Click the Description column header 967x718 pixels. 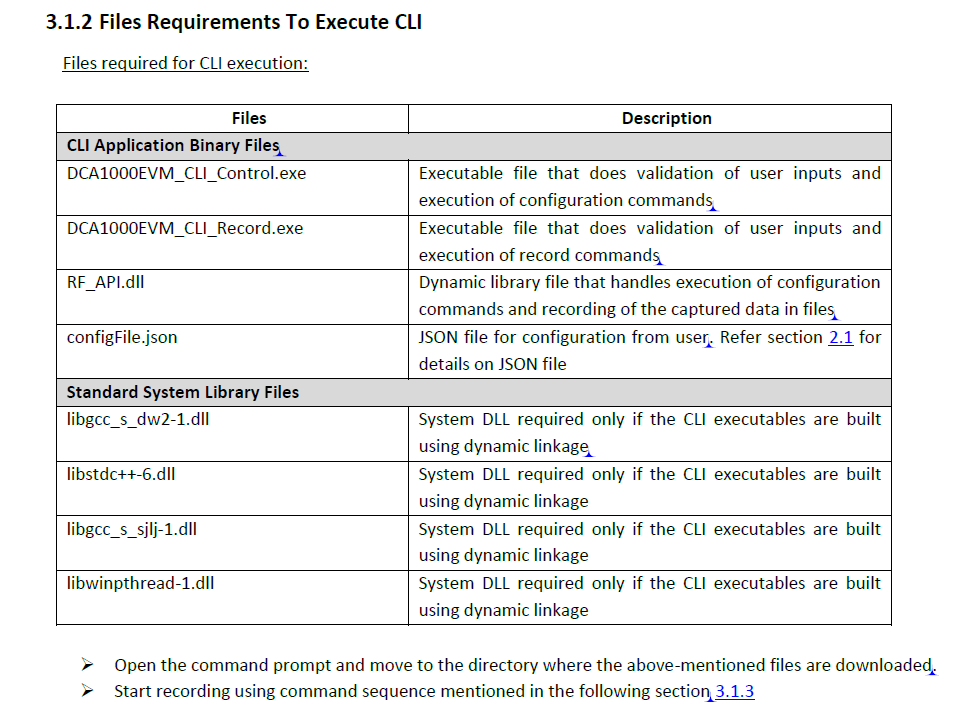666,118
